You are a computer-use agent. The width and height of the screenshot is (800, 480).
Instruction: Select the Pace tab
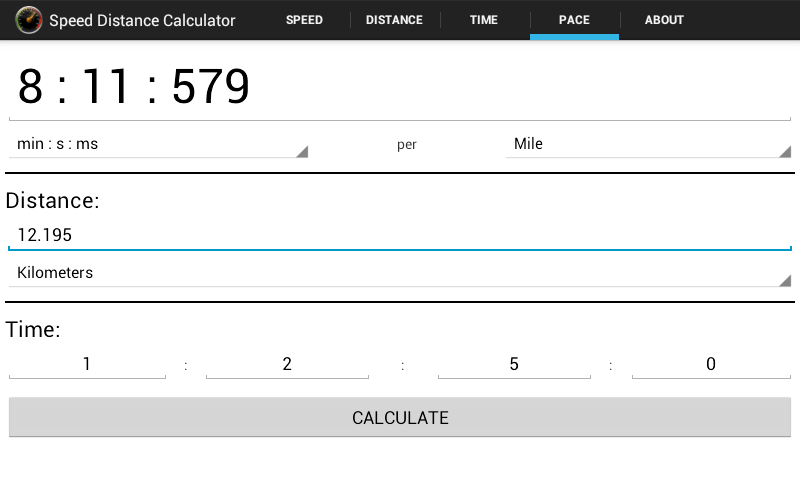point(574,20)
